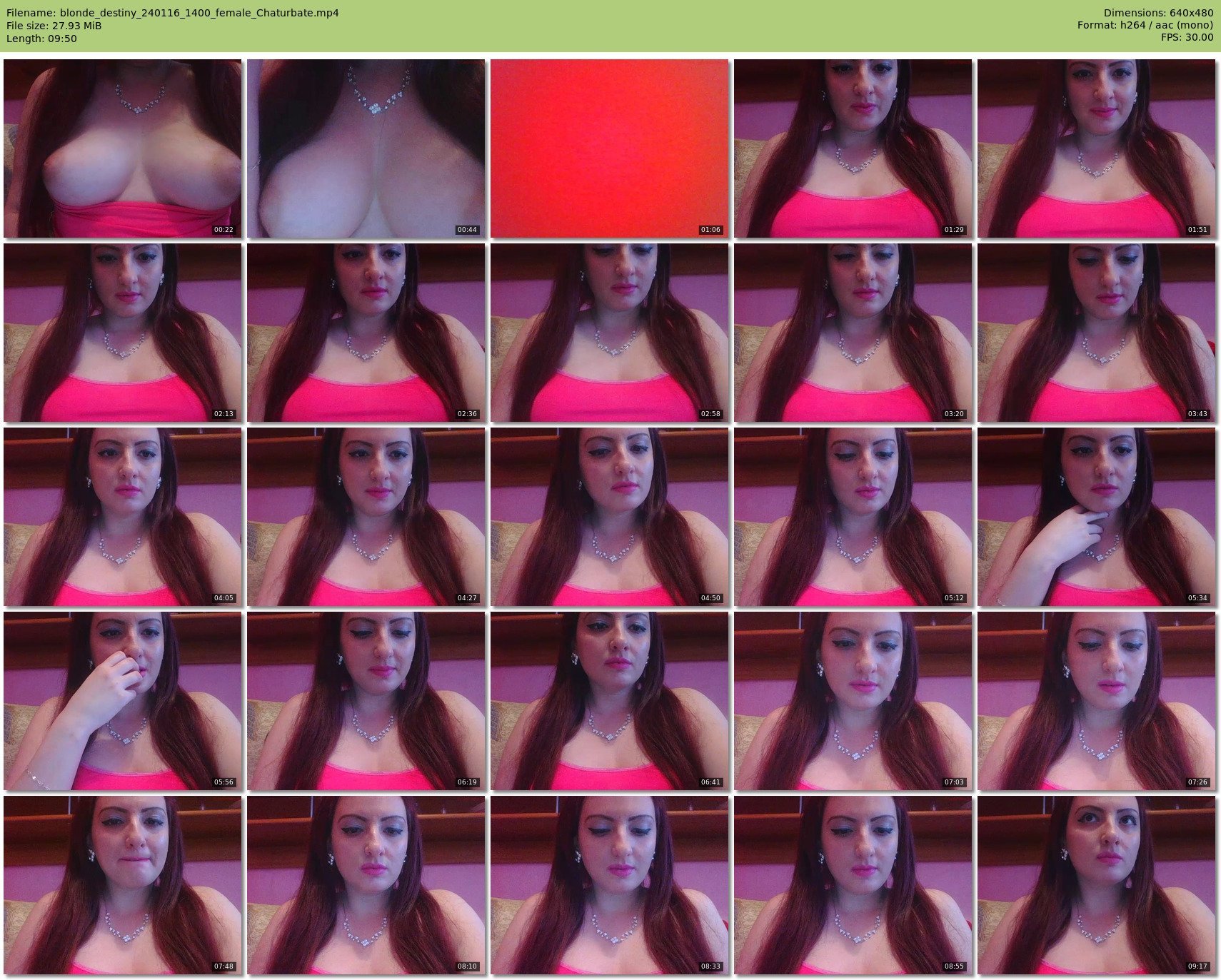The width and height of the screenshot is (1221, 980).
Task: Select the frame stamped 07:03
Action: click(853, 701)
